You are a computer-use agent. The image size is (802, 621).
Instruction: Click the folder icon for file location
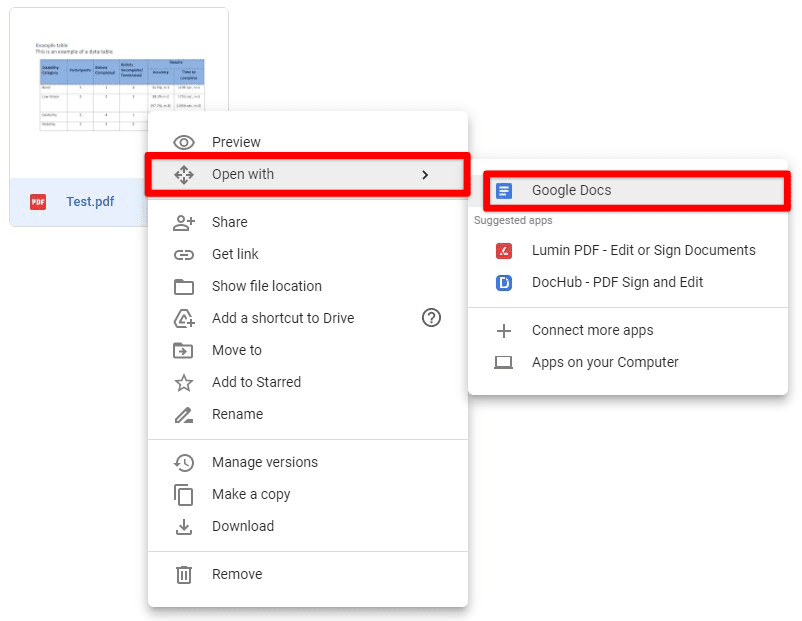pos(184,286)
